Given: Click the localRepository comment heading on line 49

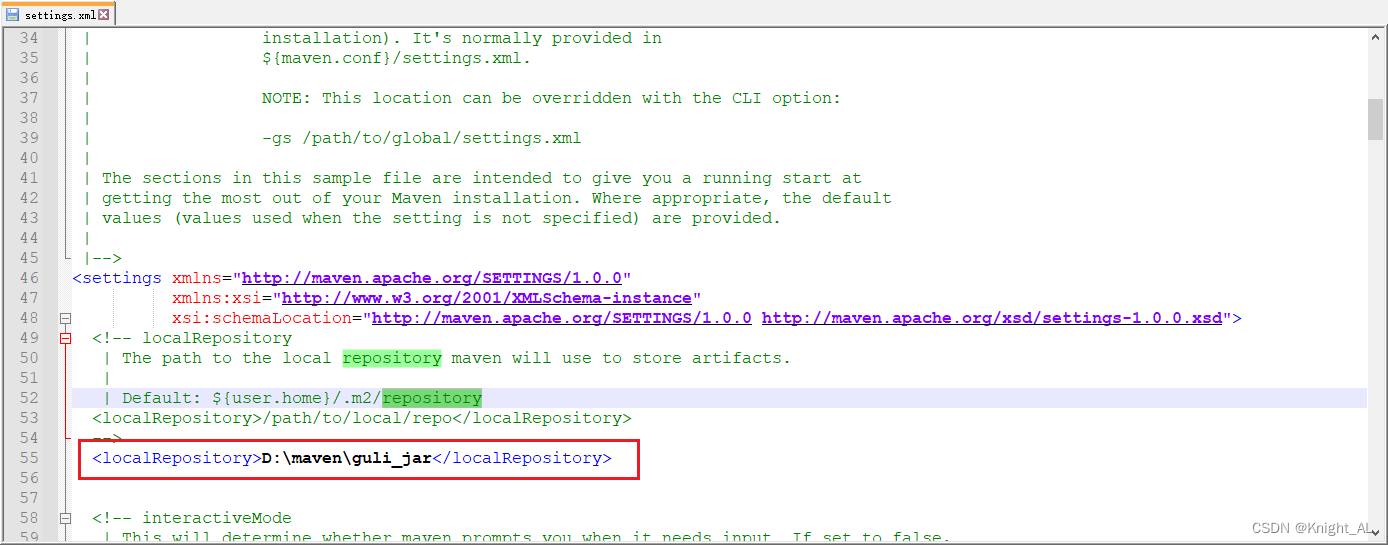Looking at the screenshot, I should tap(217, 338).
